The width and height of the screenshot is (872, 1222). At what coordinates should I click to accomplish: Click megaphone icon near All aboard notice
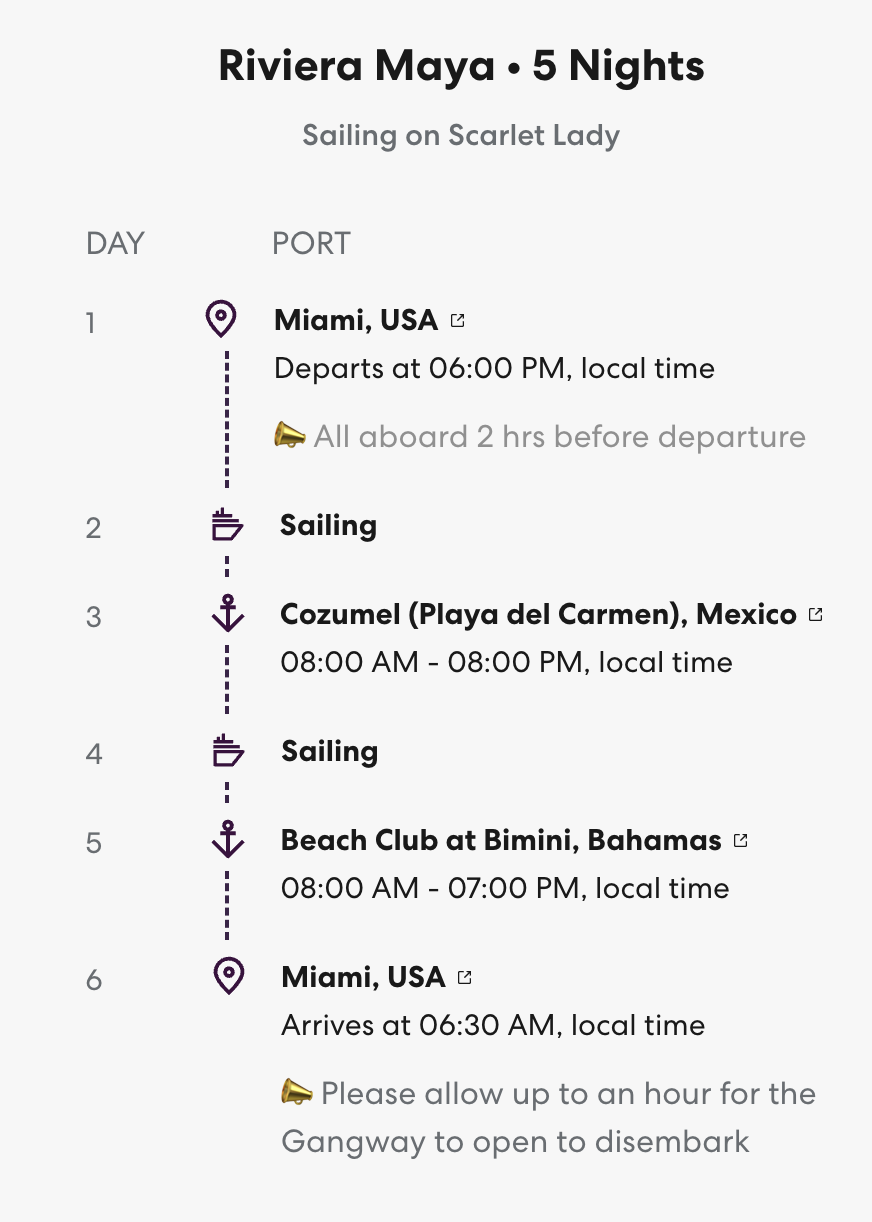point(290,436)
